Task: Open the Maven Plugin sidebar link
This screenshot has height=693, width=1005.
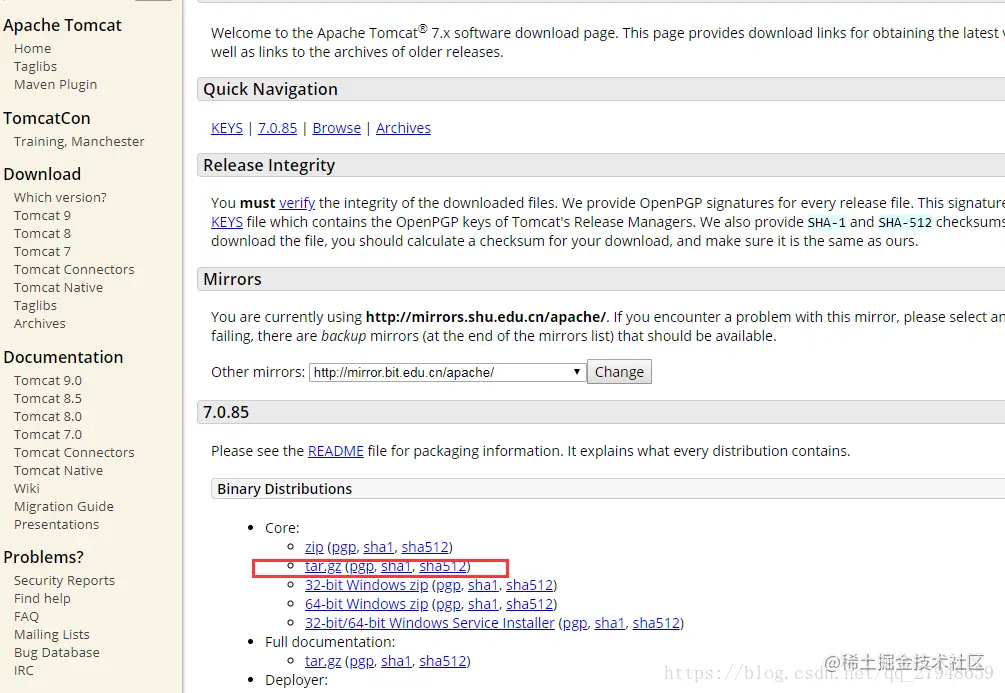Action: [56, 85]
